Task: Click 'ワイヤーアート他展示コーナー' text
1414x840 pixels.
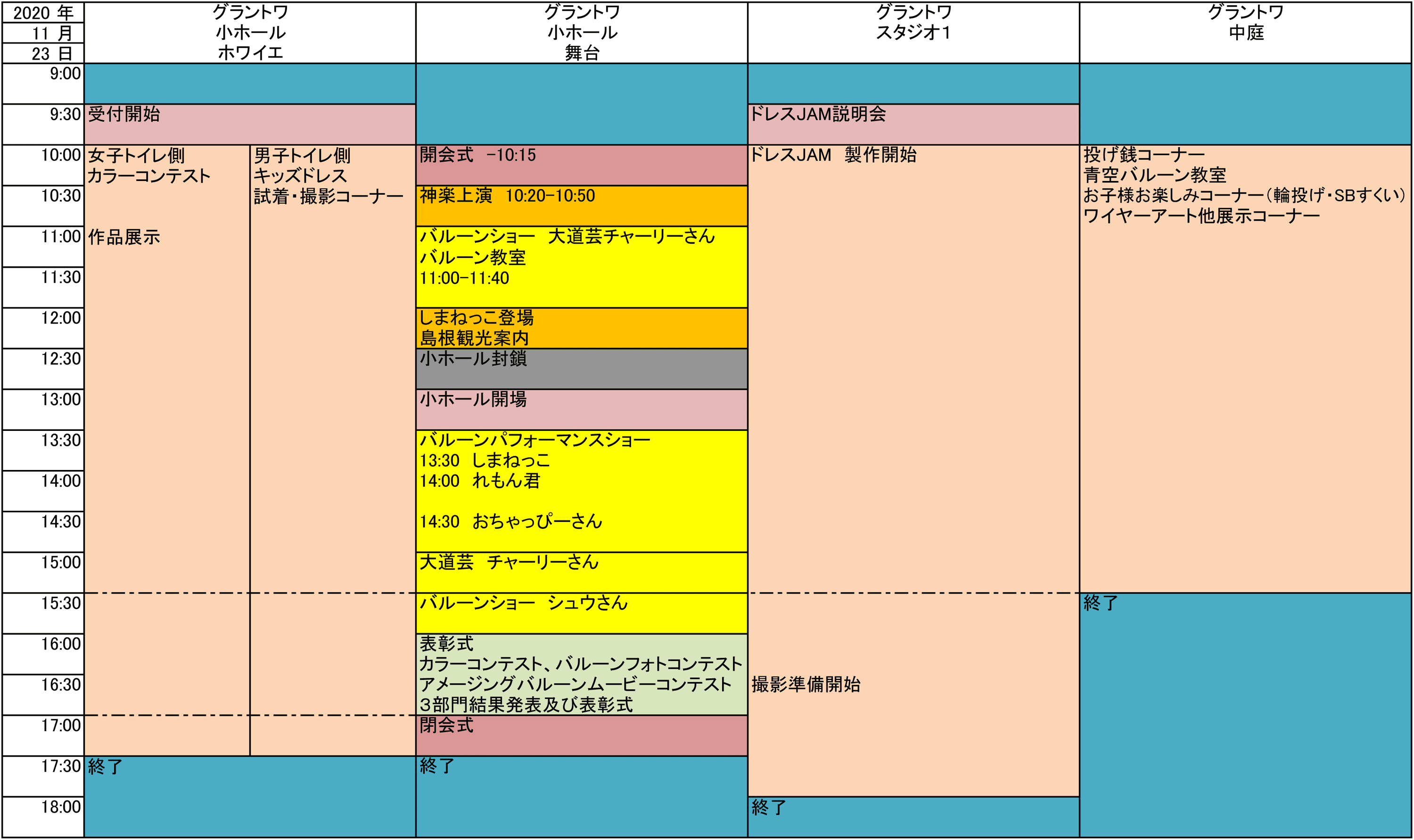Action: pyautogui.click(x=1201, y=216)
